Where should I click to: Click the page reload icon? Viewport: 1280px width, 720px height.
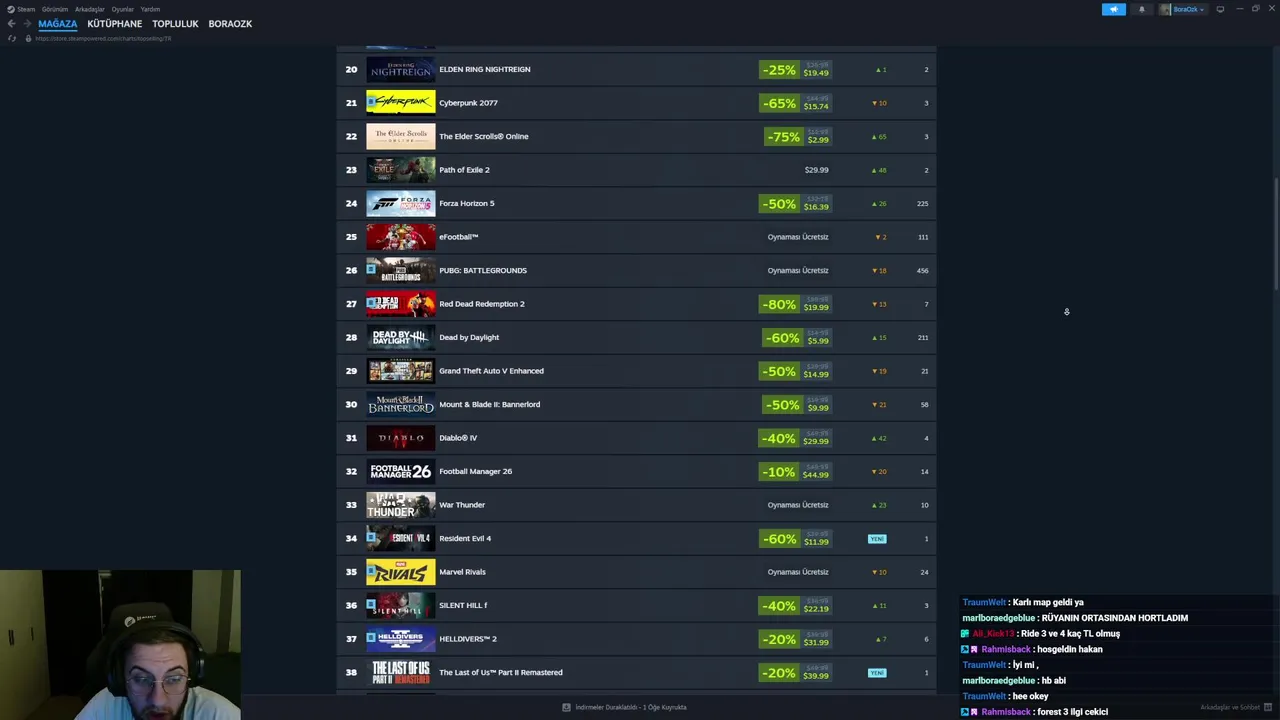click(x=12, y=38)
